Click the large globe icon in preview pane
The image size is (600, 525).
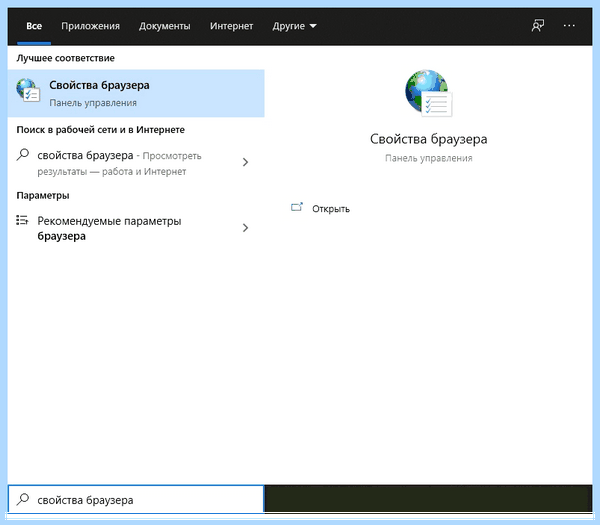(x=429, y=93)
